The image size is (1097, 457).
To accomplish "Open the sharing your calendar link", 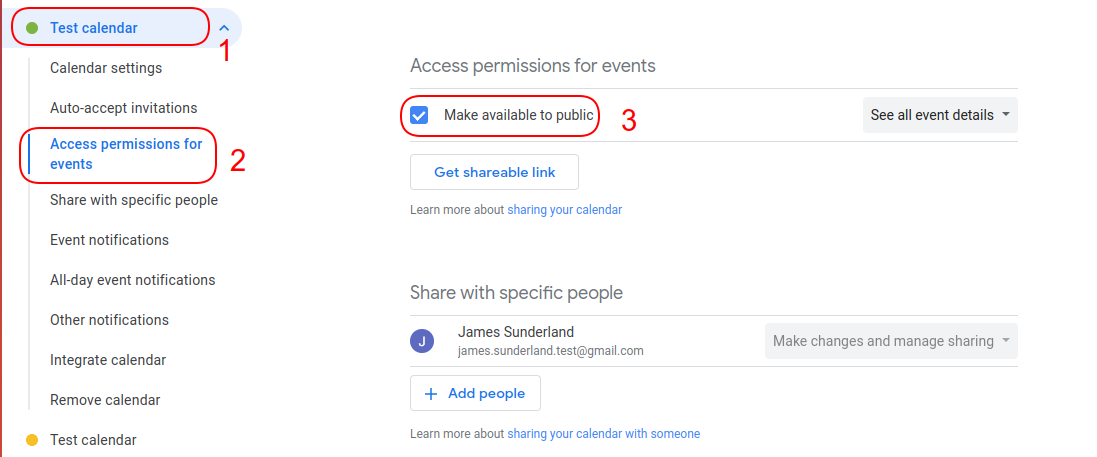I will (564, 209).
